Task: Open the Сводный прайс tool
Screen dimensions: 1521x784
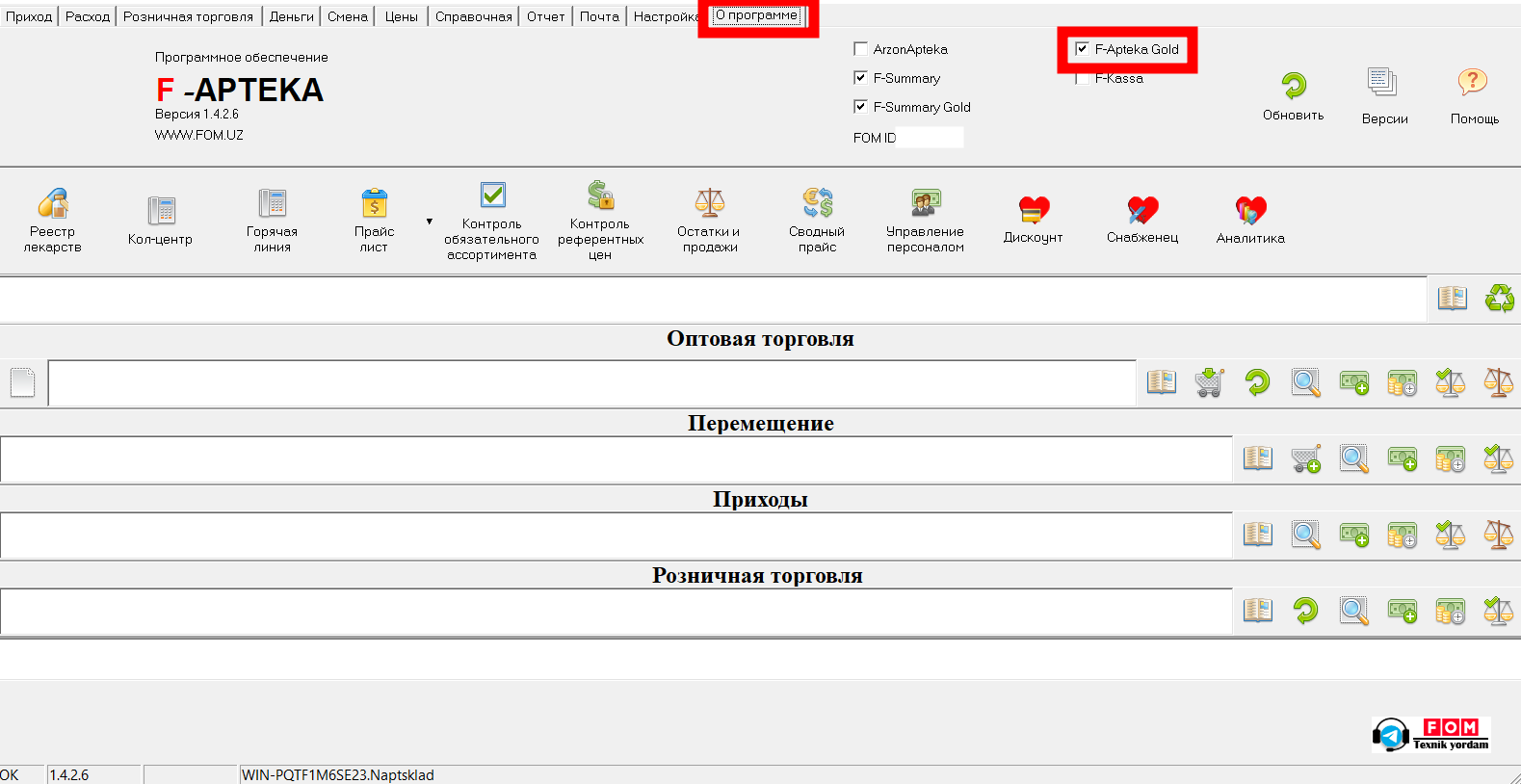Action: (x=817, y=221)
